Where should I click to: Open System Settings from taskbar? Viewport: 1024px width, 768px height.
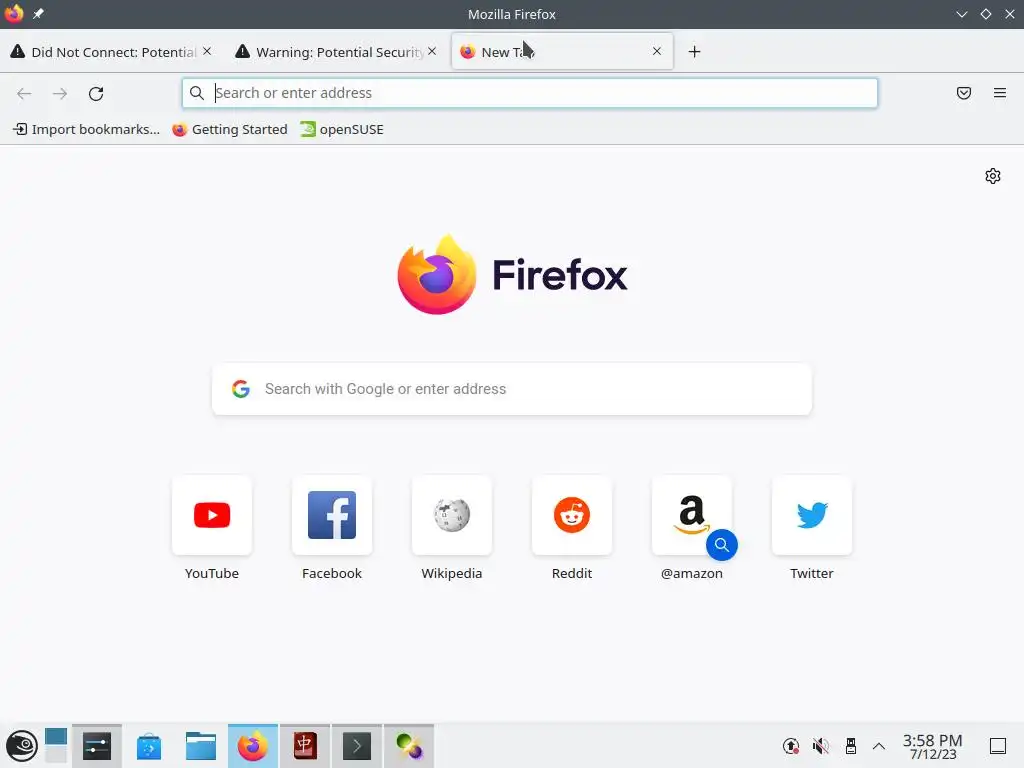coord(97,746)
